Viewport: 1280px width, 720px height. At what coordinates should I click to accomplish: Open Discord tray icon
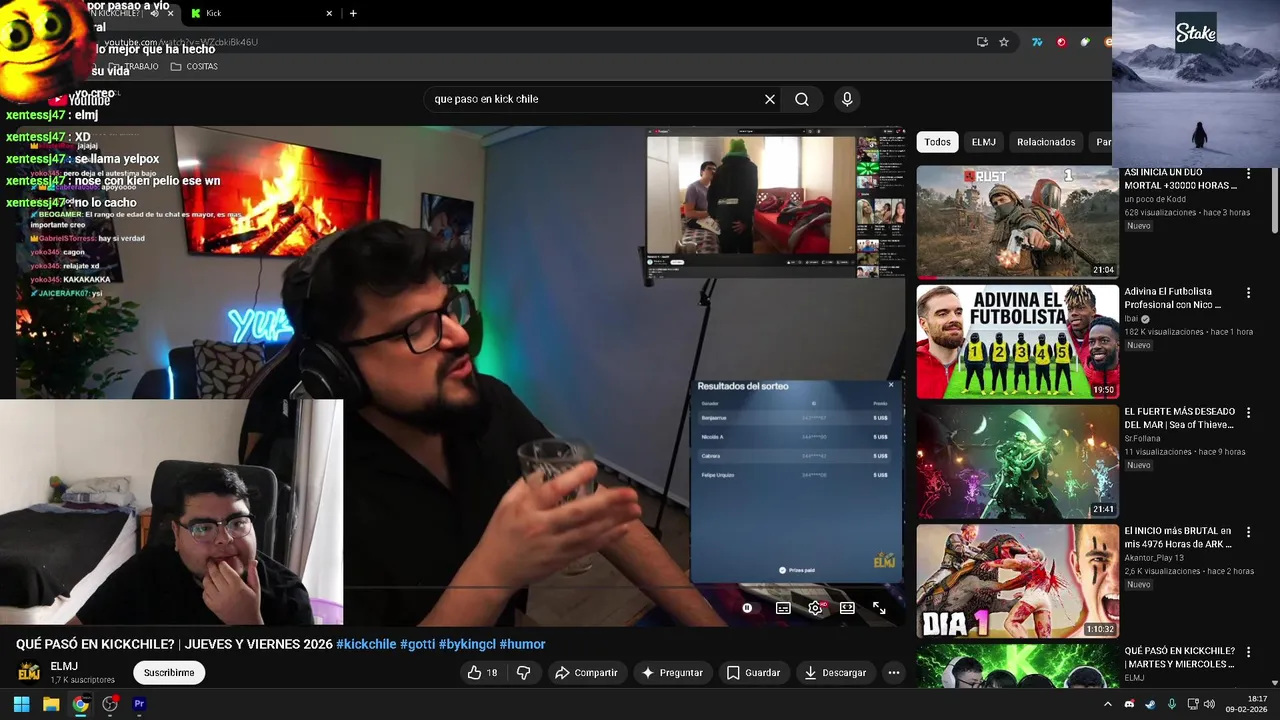[x=1129, y=704]
